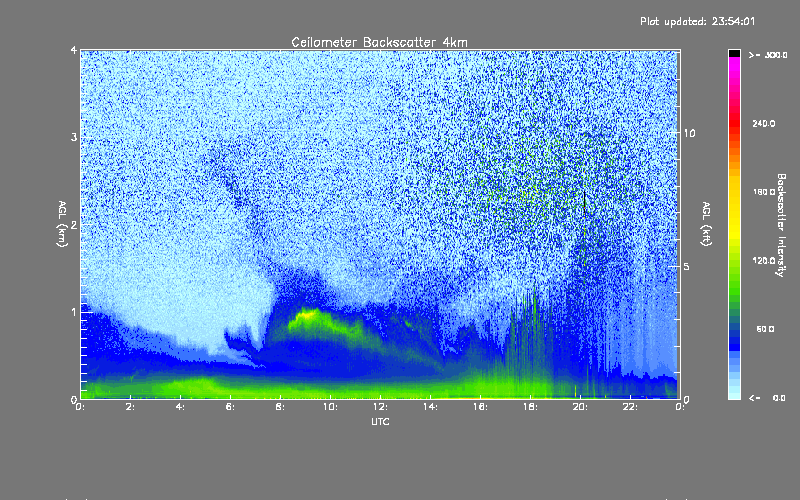Click inside the ceilometer backscatter plot area
Screen dimensions: 800x500
(x=380, y=224)
